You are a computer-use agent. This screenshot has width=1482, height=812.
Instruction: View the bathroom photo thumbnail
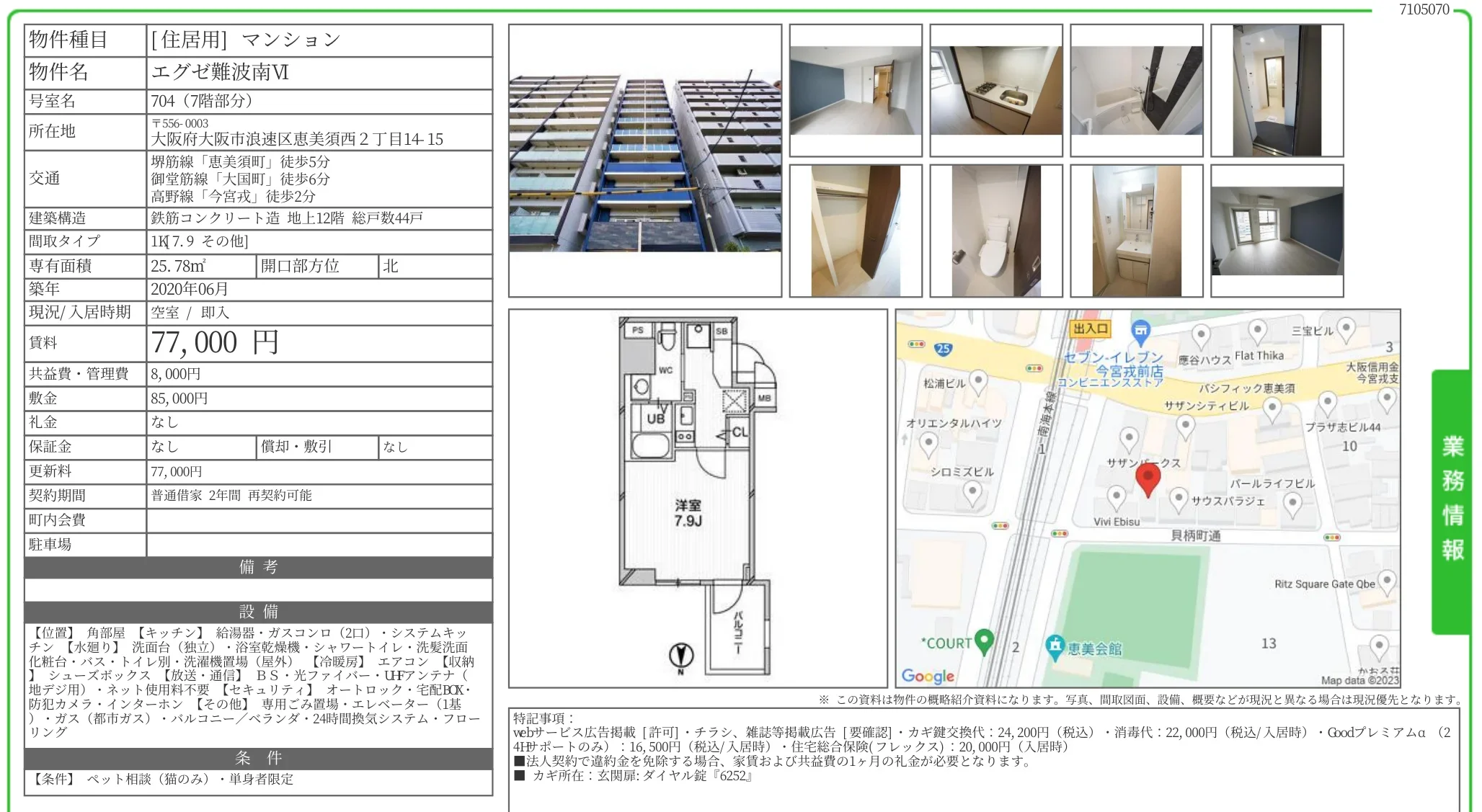click(1135, 89)
